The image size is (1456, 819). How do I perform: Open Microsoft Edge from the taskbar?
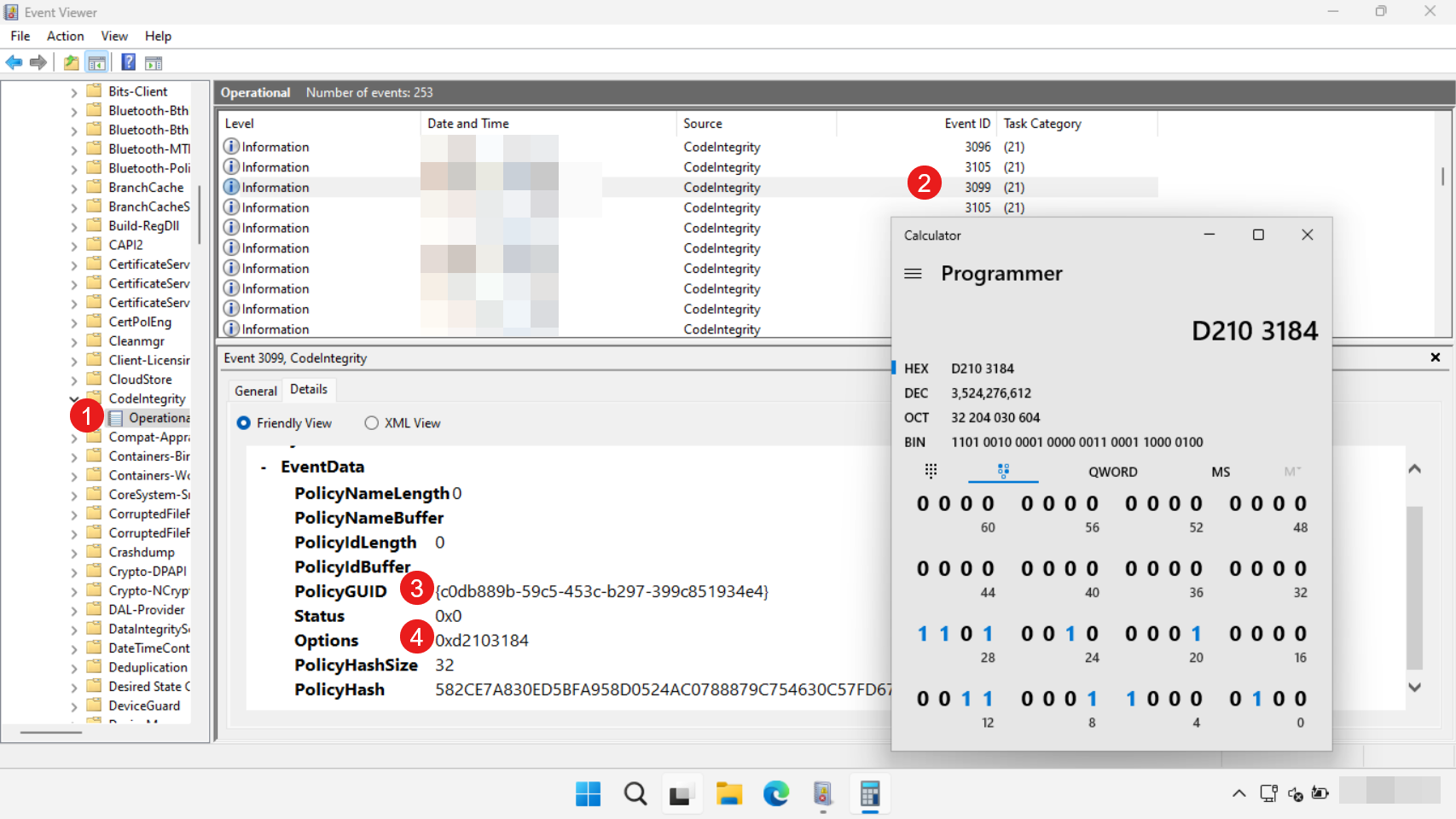coord(775,794)
